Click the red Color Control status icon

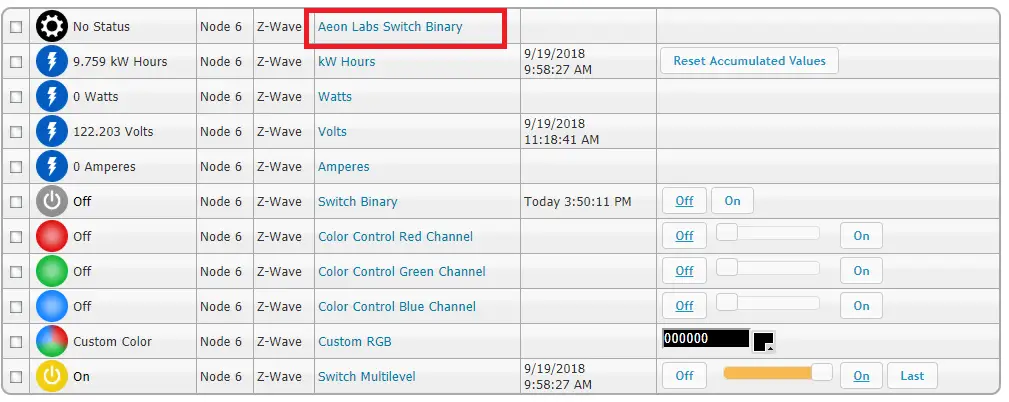(x=51, y=237)
